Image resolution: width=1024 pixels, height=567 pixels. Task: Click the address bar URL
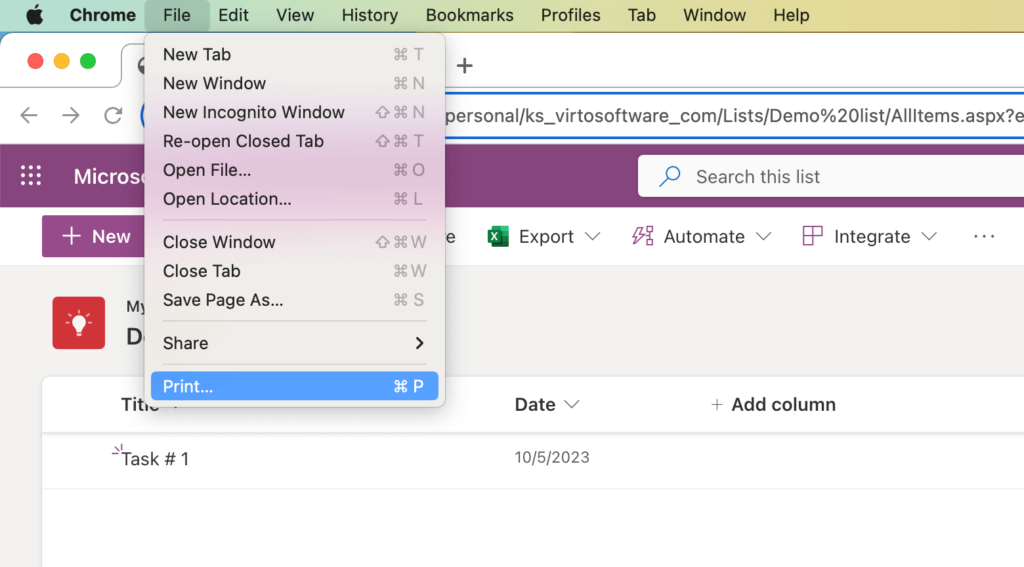(x=733, y=116)
